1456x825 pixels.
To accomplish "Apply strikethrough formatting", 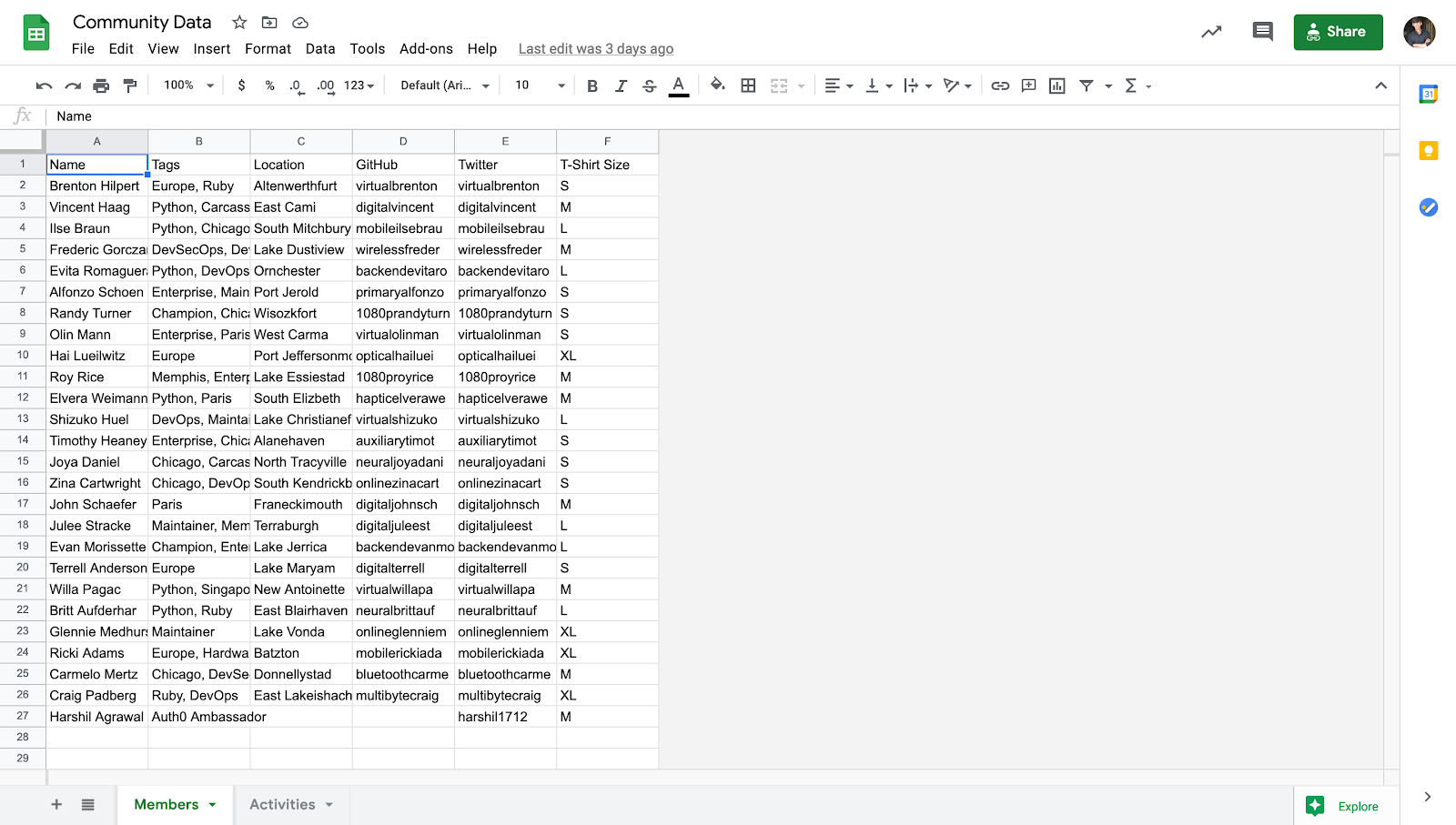I will point(649,85).
